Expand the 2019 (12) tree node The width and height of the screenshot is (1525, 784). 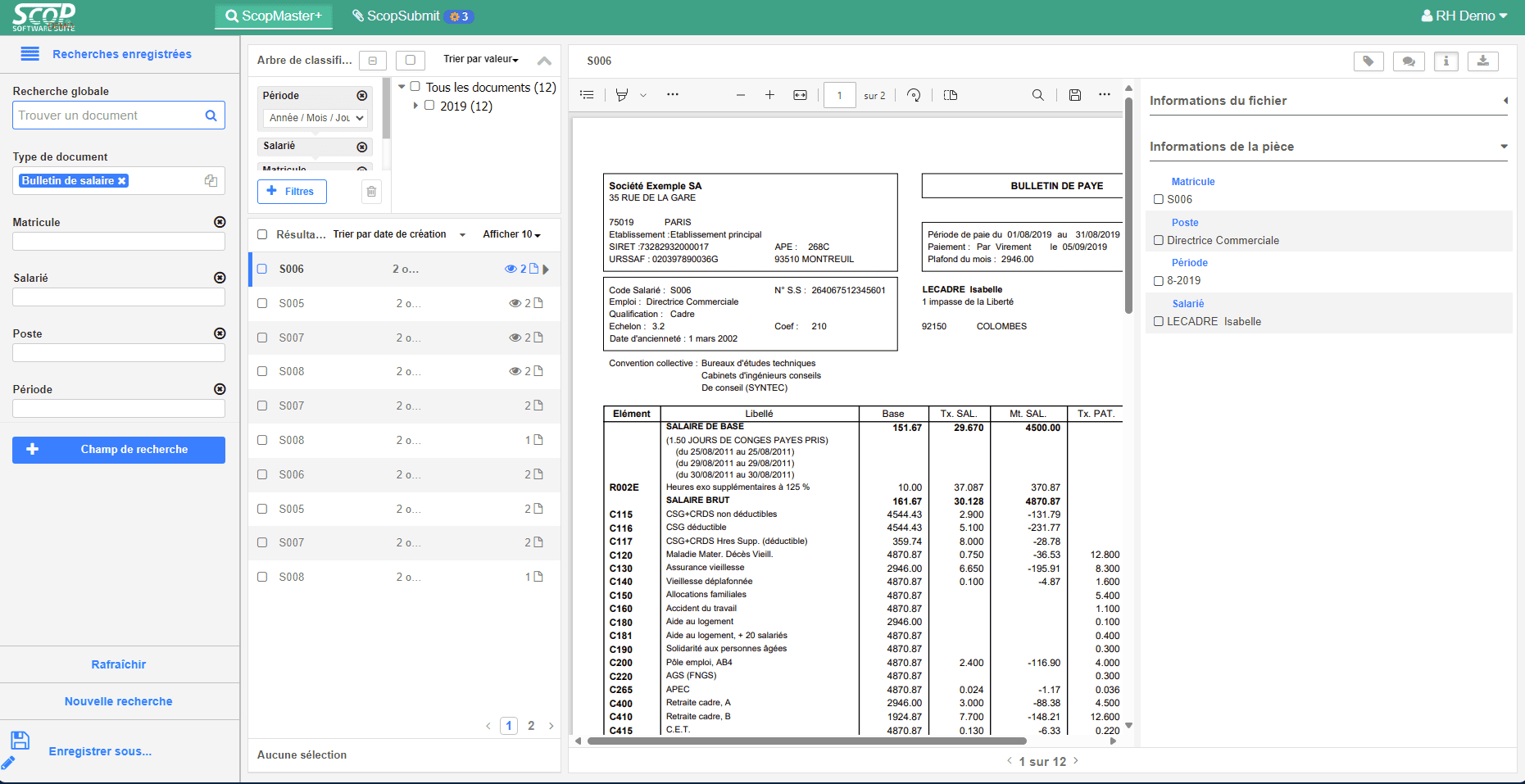[x=415, y=106]
